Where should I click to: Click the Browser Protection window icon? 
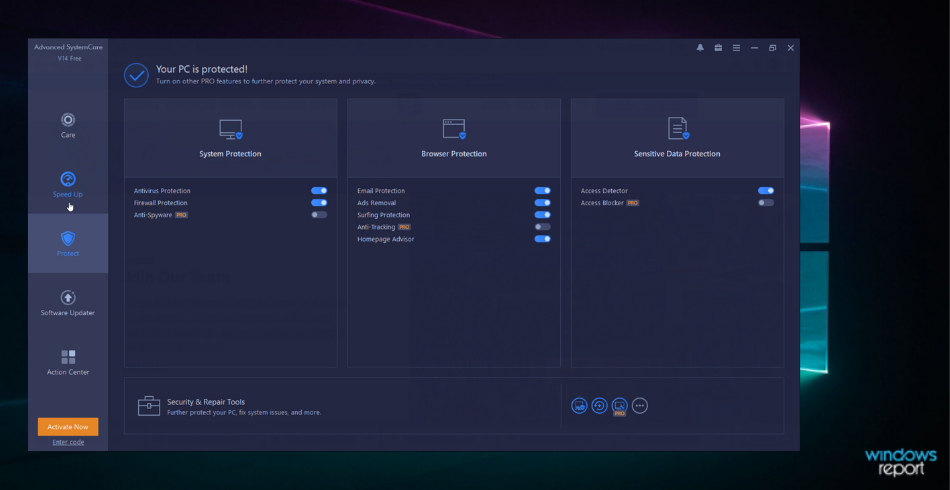coord(454,129)
